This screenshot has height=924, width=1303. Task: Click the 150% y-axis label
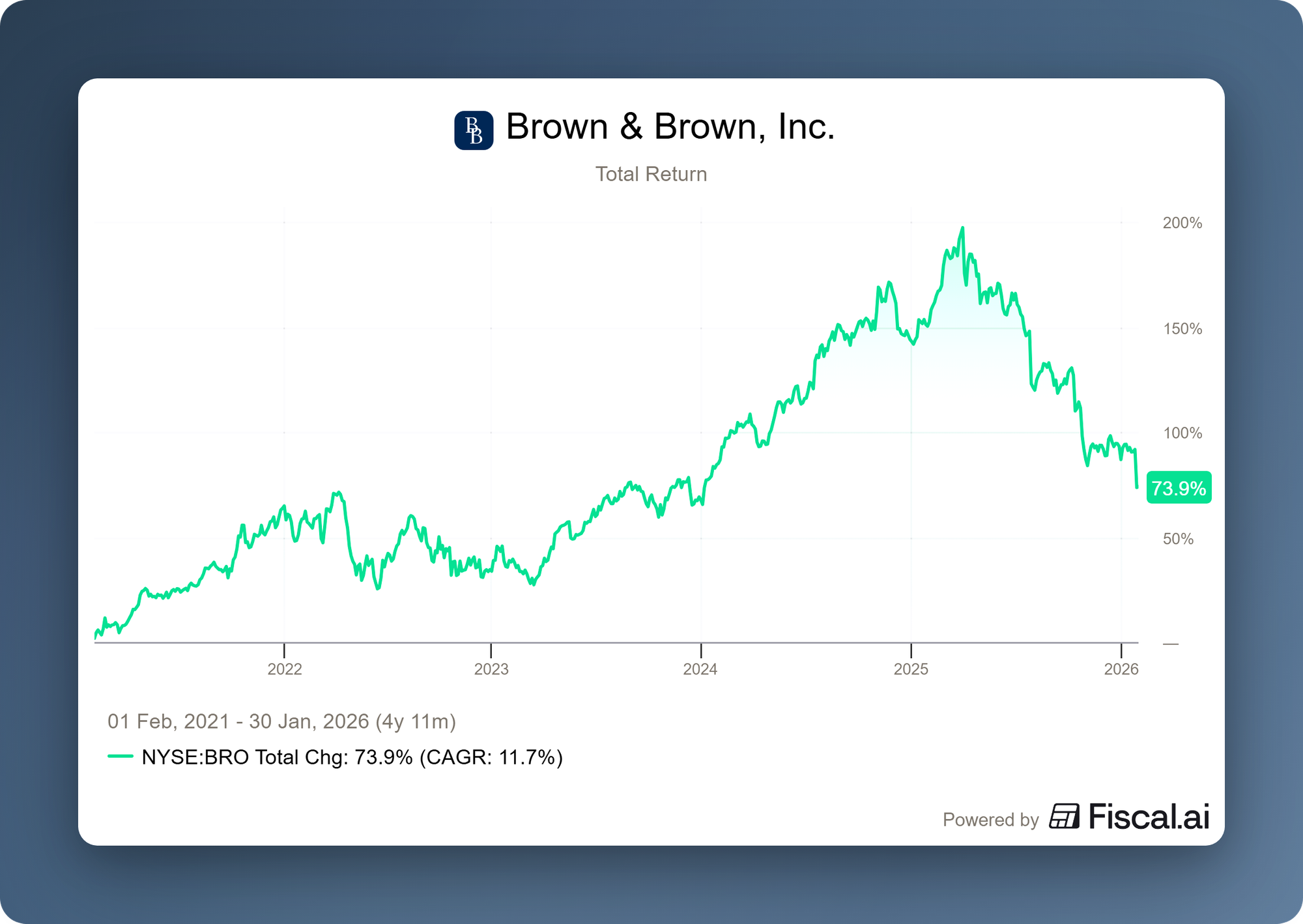pos(1182,329)
